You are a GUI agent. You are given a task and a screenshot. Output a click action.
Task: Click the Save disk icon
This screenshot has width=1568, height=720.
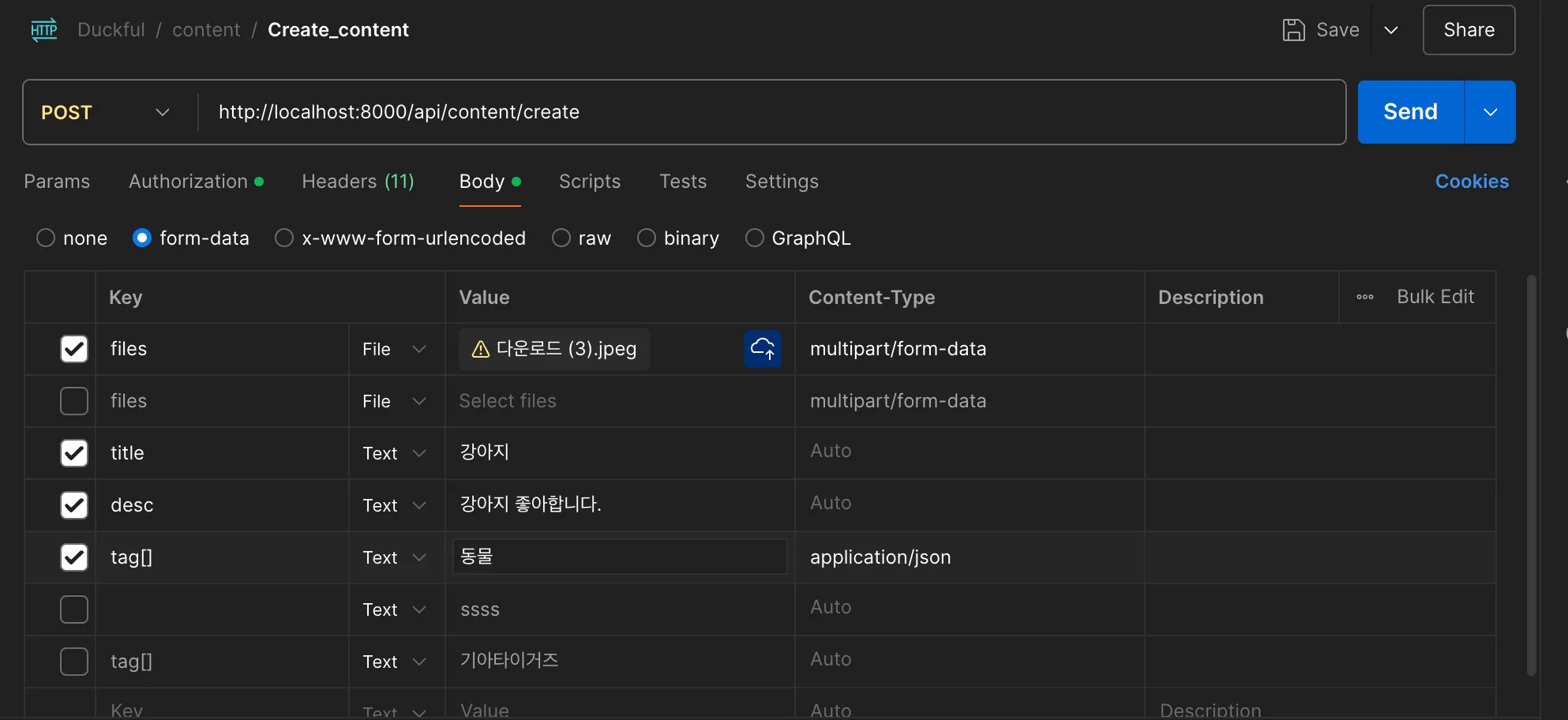pyautogui.click(x=1293, y=30)
